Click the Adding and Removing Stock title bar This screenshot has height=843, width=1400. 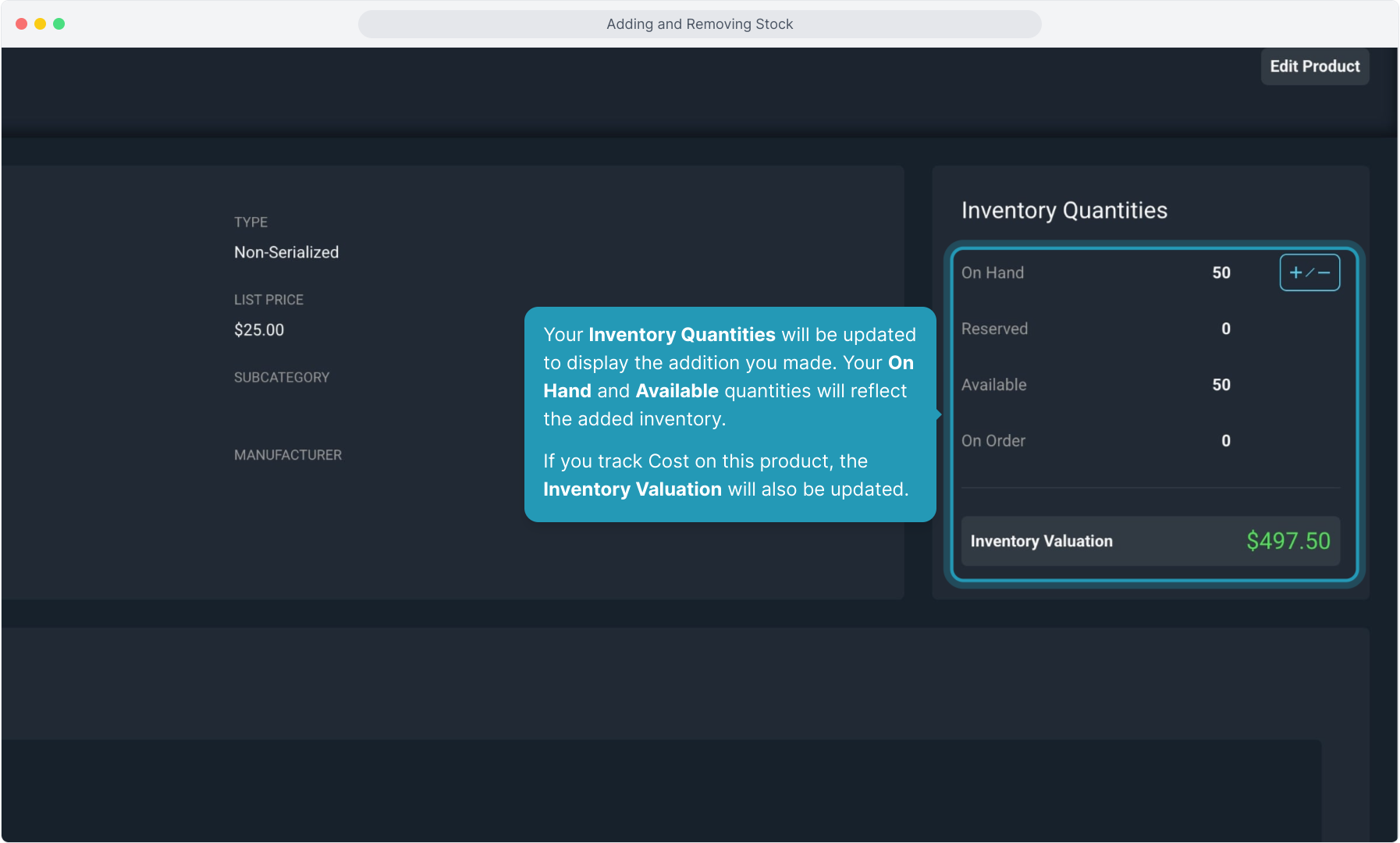699,24
